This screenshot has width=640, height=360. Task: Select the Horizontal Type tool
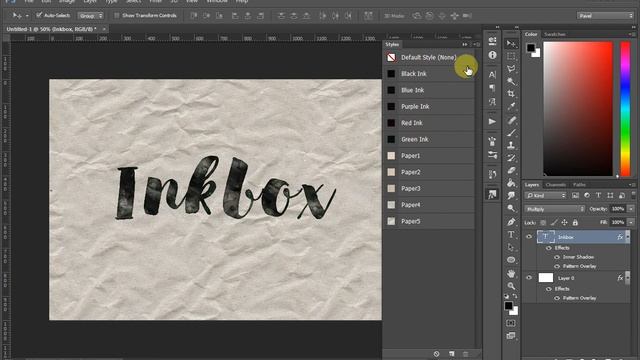click(511, 235)
